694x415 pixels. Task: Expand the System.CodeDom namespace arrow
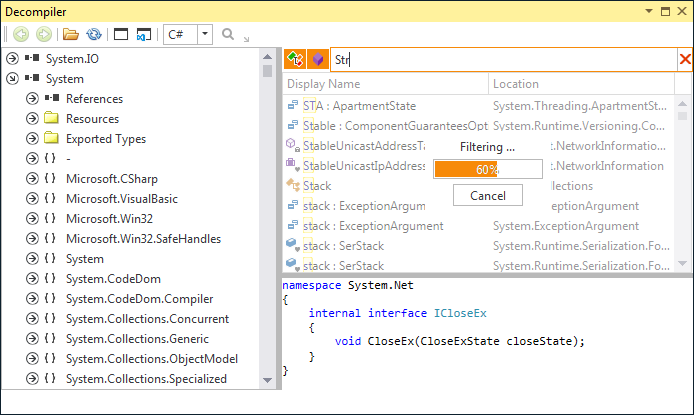coord(32,278)
